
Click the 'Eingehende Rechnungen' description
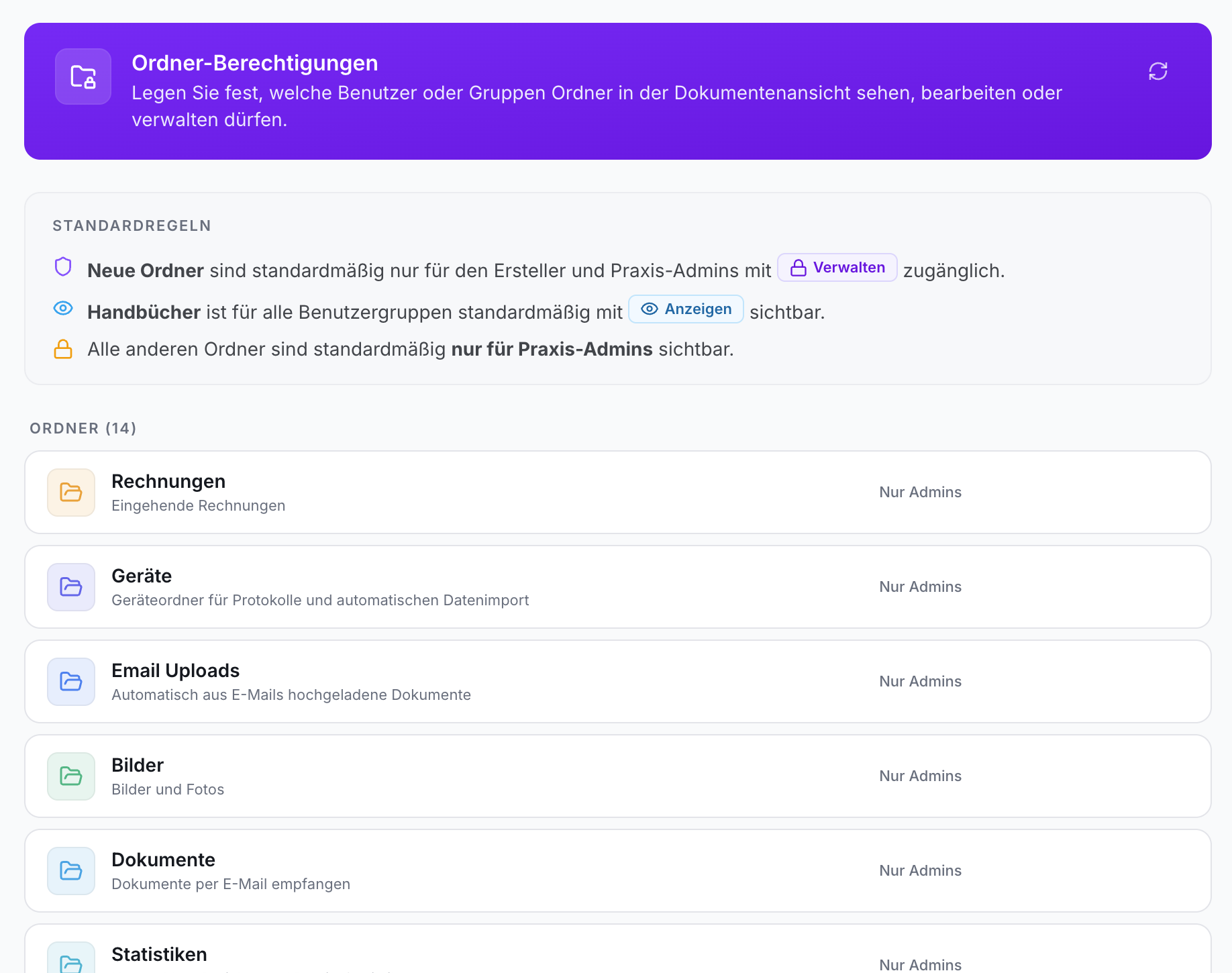click(x=198, y=506)
